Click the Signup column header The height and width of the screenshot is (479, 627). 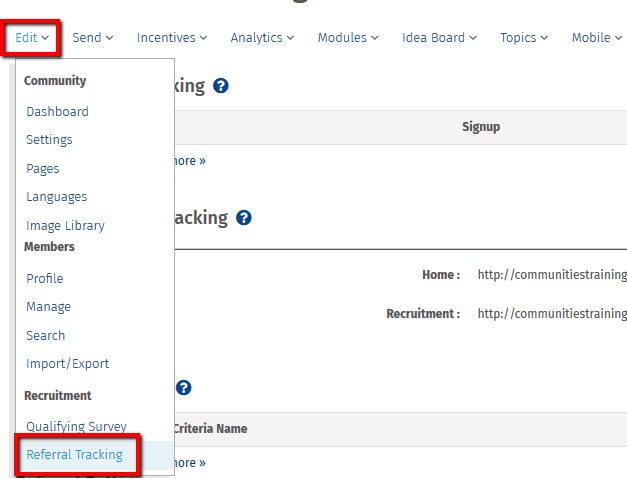pyautogui.click(x=481, y=127)
